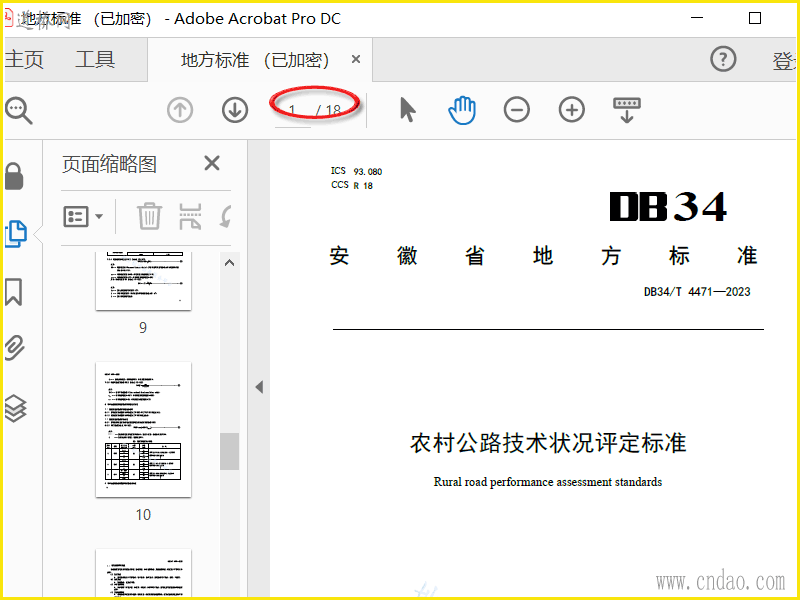Click thumbnail scrollbar up arrow
800x600 pixels.
click(230, 263)
